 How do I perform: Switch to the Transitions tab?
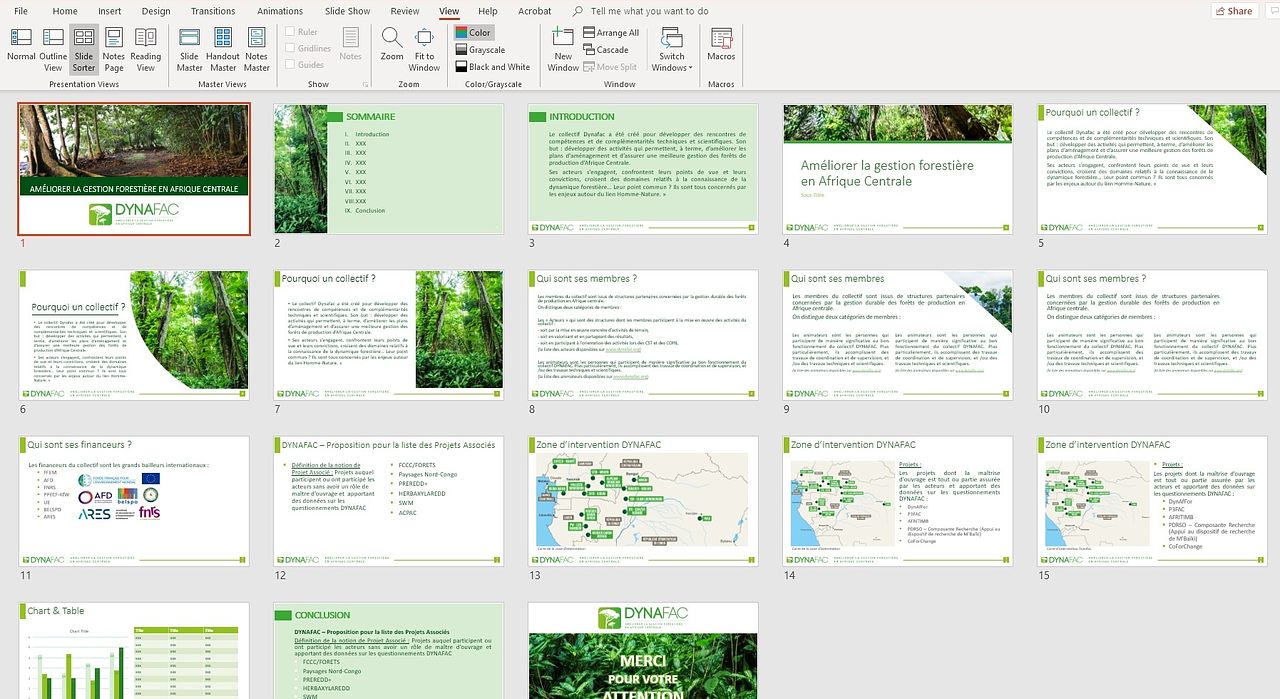(x=213, y=11)
